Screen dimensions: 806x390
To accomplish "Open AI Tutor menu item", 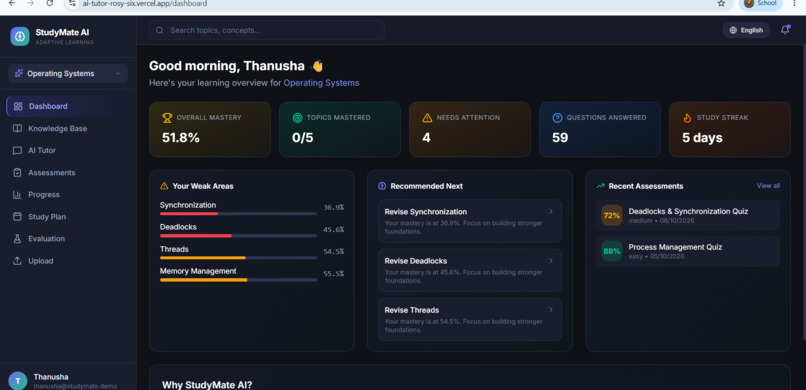I will coord(68,151).
